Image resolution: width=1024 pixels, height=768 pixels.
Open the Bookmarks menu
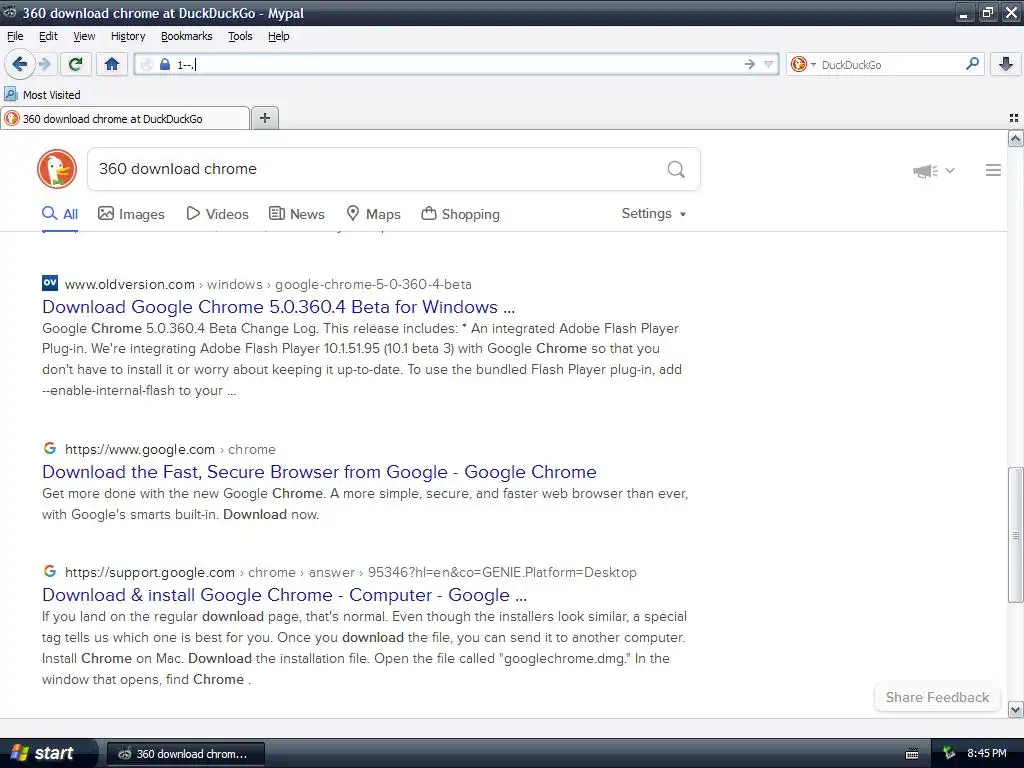187,36
